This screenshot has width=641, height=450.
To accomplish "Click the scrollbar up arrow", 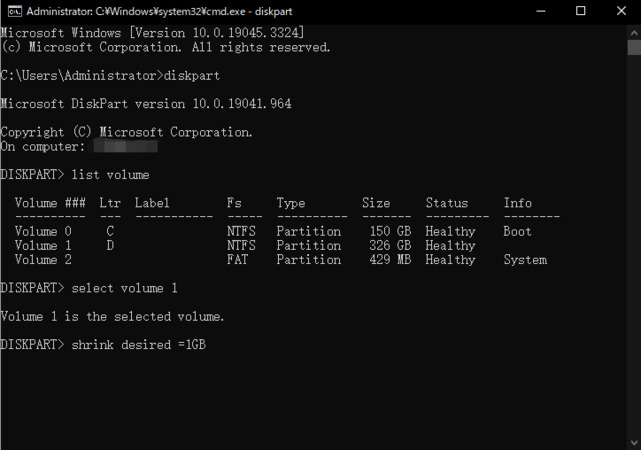I will coord(634,32).
